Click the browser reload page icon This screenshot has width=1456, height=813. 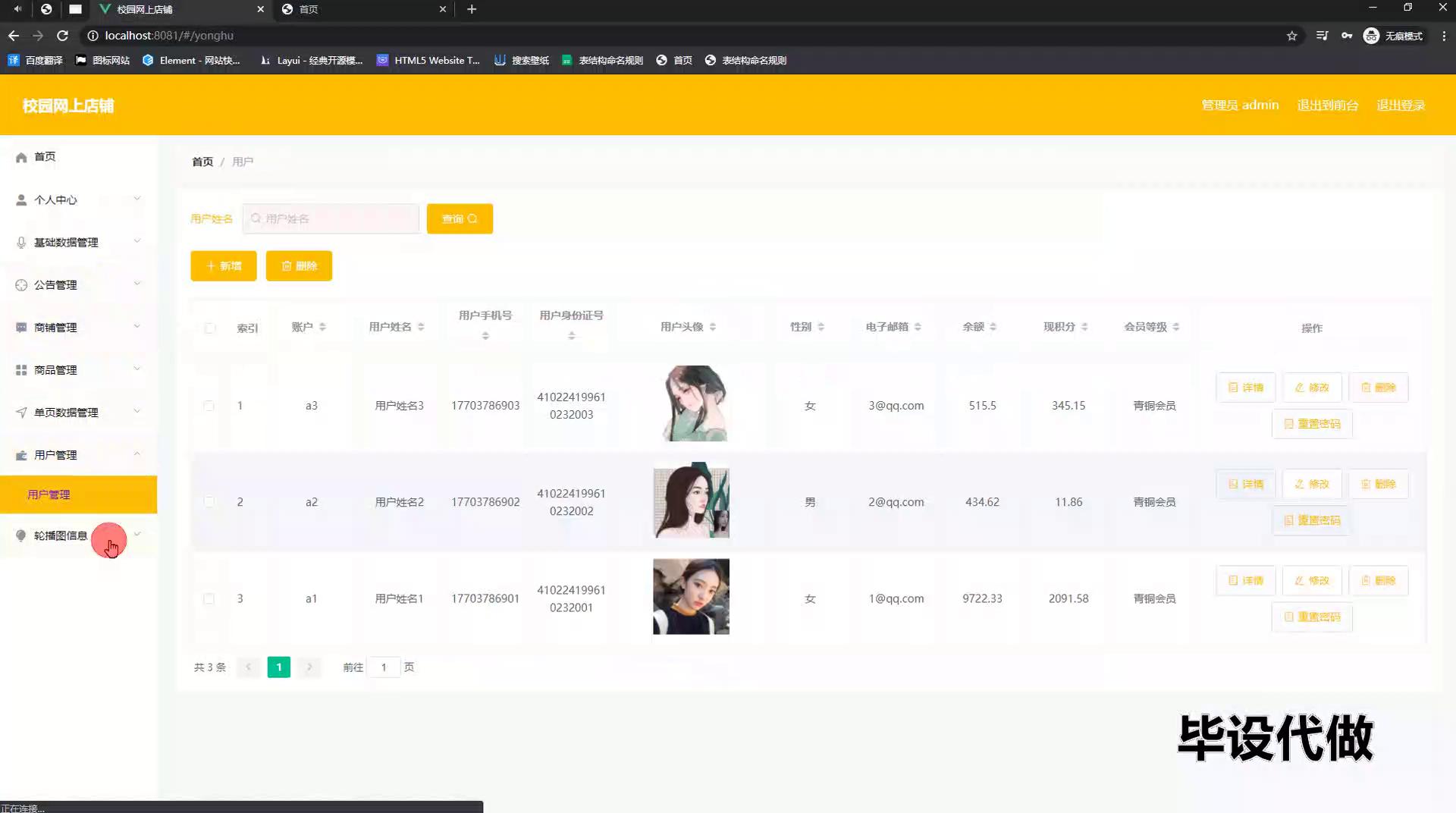63,36
